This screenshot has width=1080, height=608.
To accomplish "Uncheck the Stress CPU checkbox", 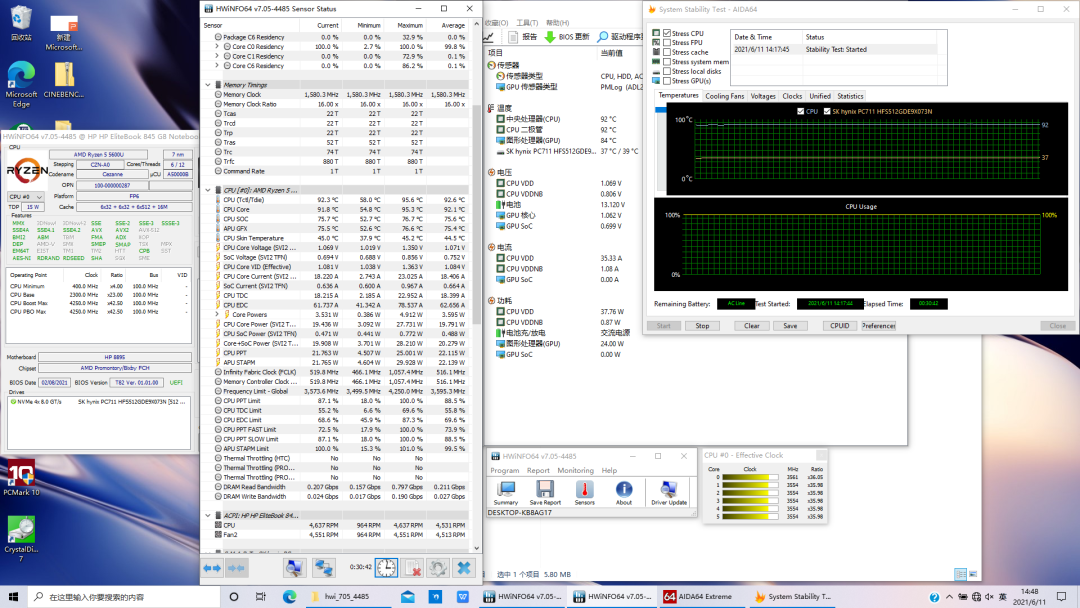I will tap(668, 33).
